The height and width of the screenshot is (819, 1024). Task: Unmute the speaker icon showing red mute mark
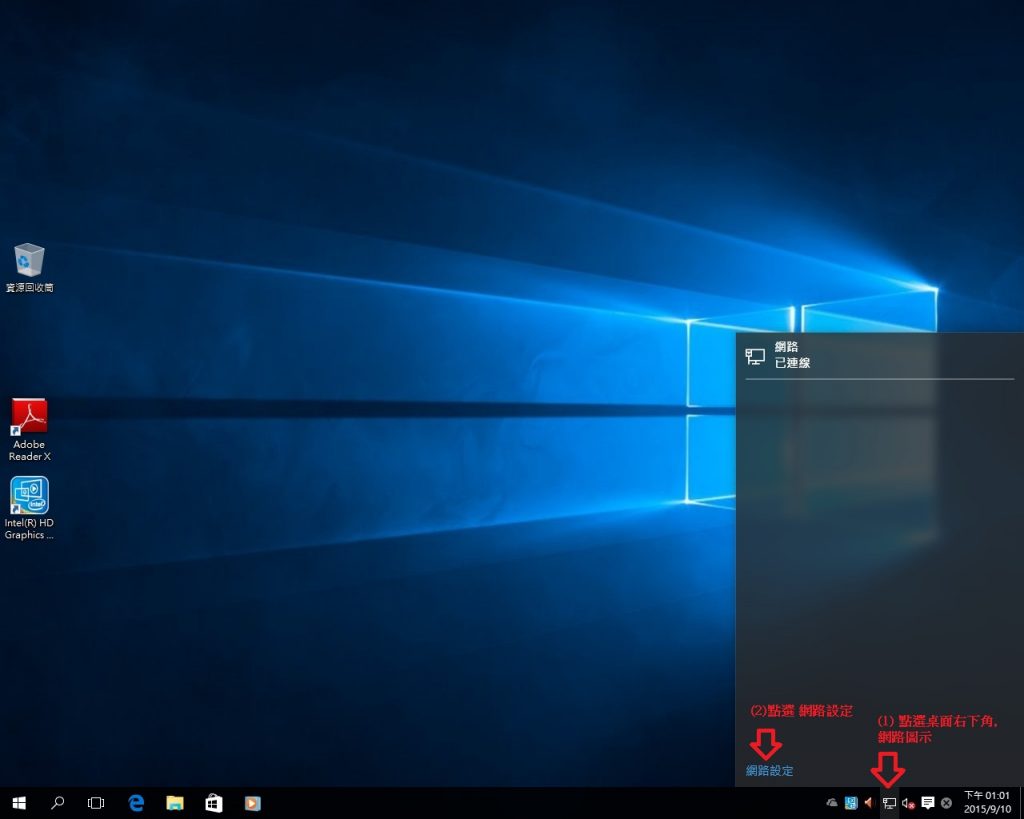pos(906,802)
